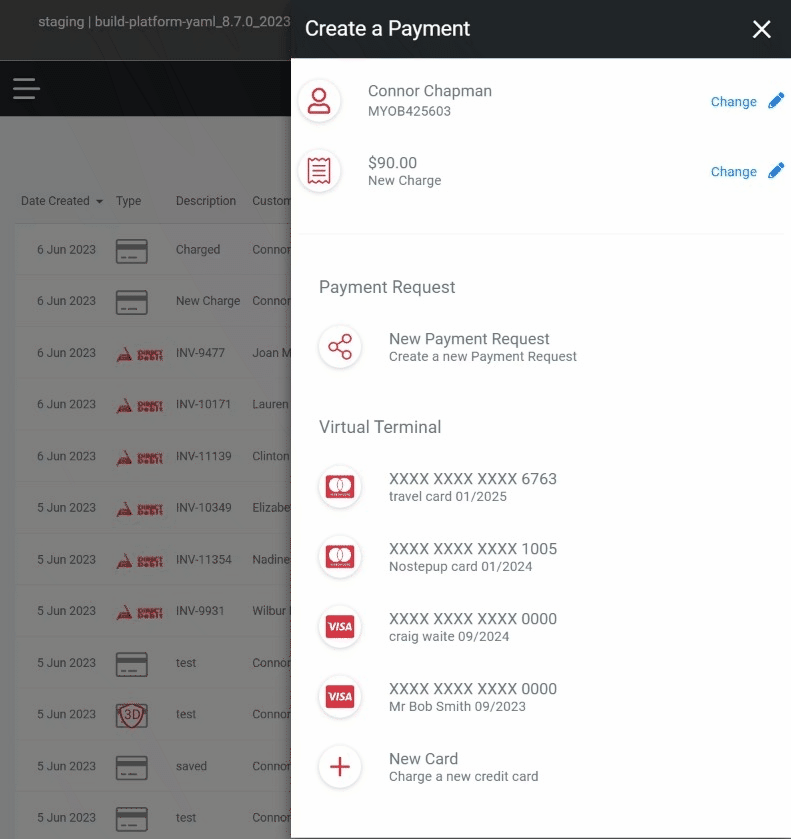Sort by the Type column header
Viewport: 791px width, 839px height.
coord(128,201)
